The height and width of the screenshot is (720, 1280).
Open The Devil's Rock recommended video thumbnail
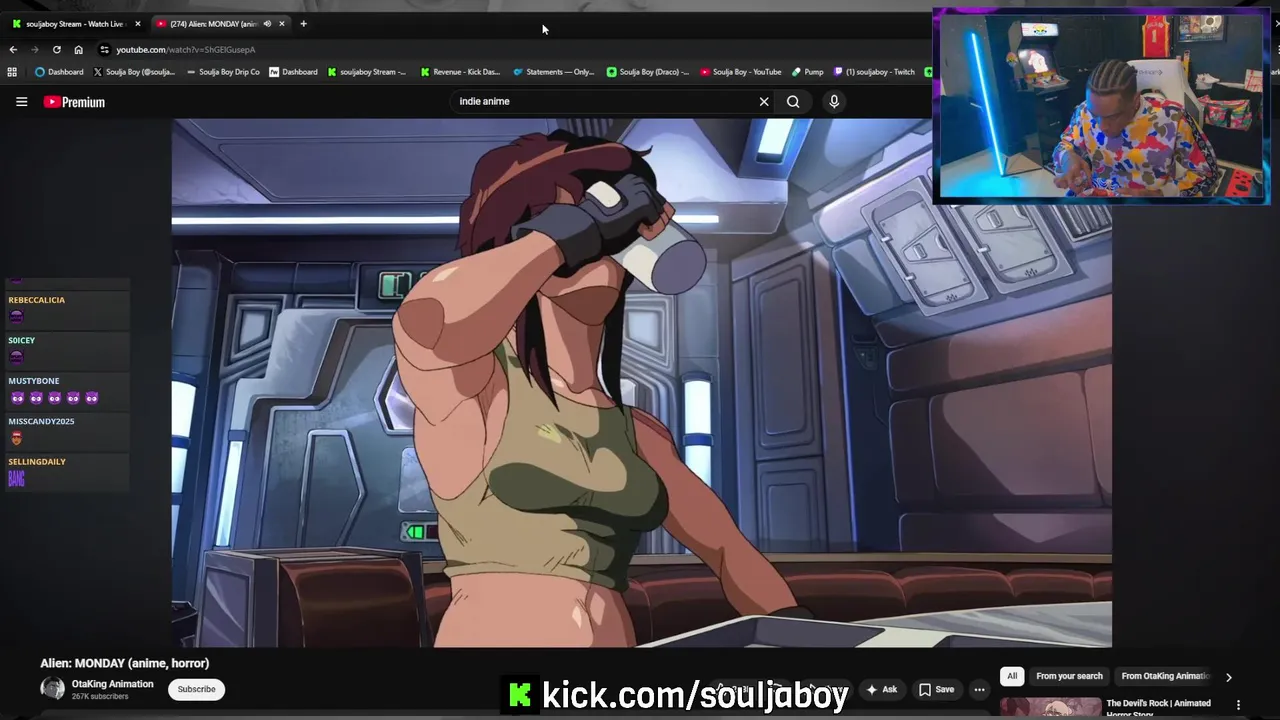click(1050, 708)
